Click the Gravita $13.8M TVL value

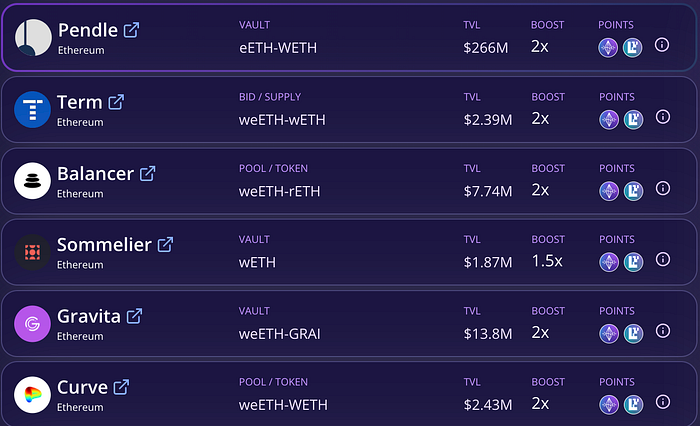point(488,333)
